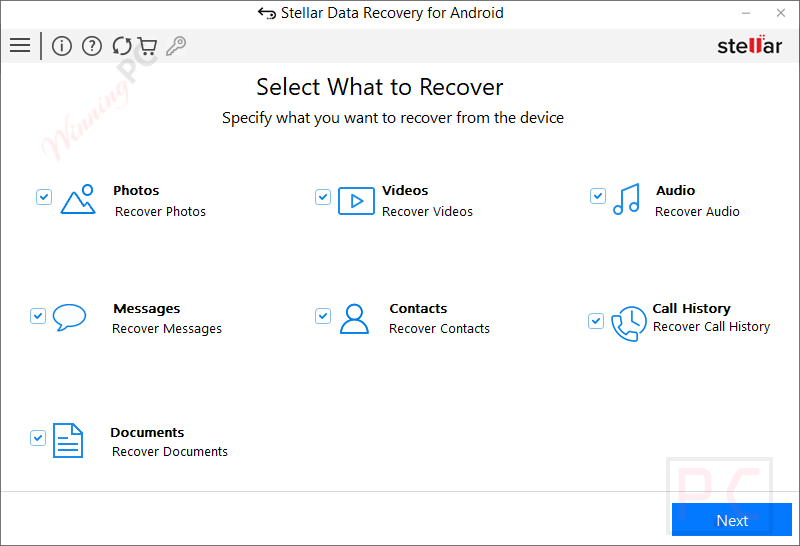Screen dimensions: 800x546
Task: Click the activation key icon
Action: point(177,46)
